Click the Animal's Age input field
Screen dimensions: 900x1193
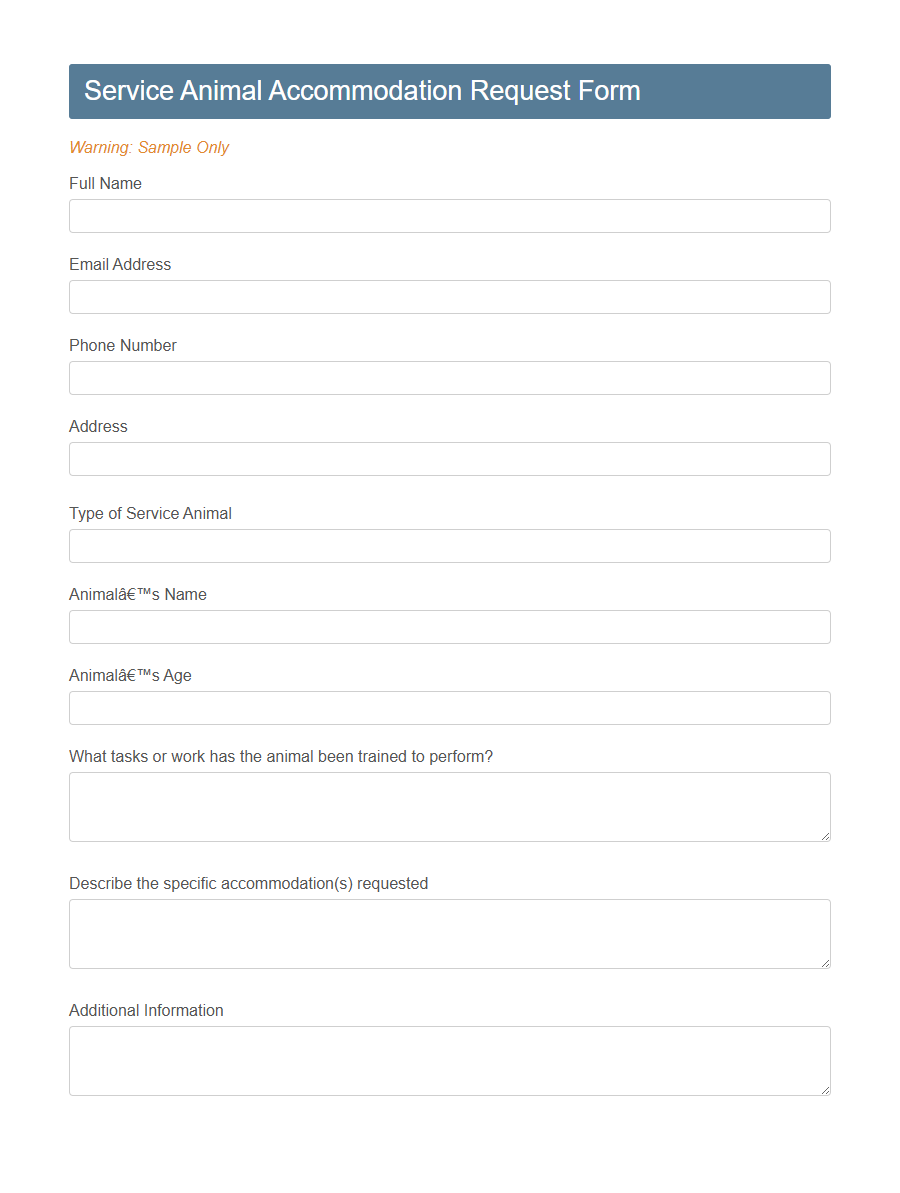pyautogui.click(x=449, y=708)
